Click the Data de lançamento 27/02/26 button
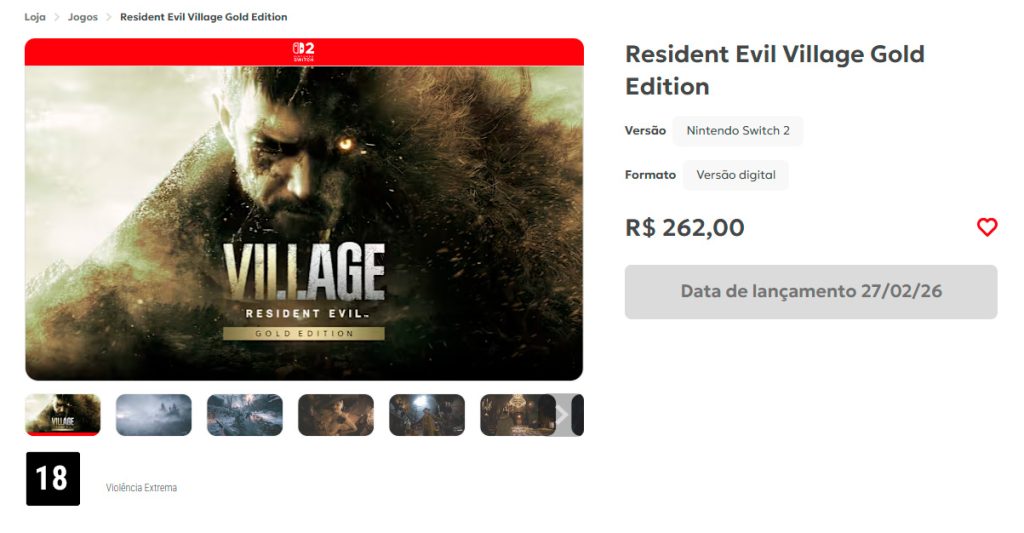This screenshot has height=533, width=1024. point(811,291)
